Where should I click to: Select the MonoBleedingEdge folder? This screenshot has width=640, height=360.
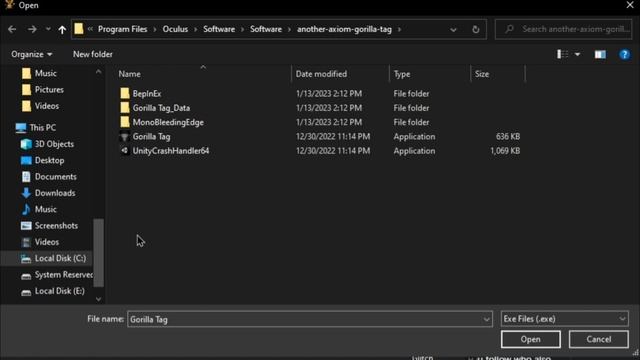[168, 122]
